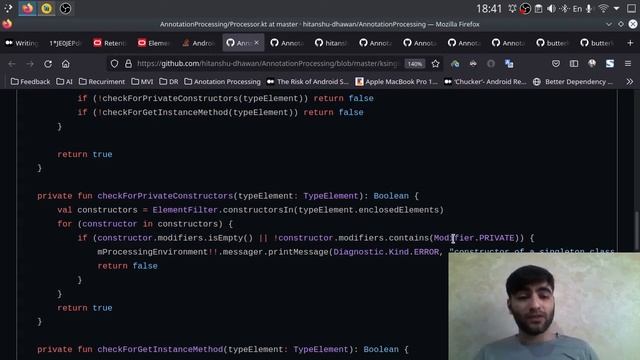
Task: Open the AI bookmarks folder
Action: point(64,82)
